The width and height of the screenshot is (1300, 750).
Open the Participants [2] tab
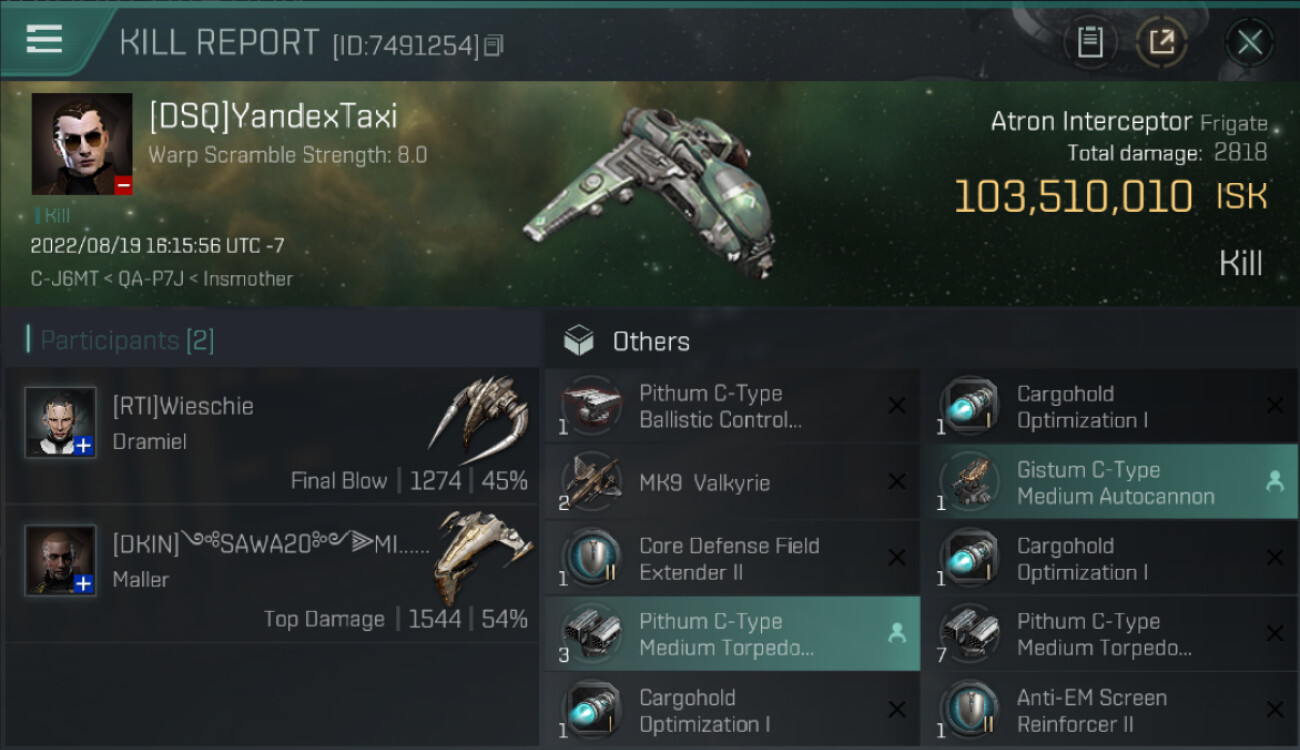(x=120, y=341)
